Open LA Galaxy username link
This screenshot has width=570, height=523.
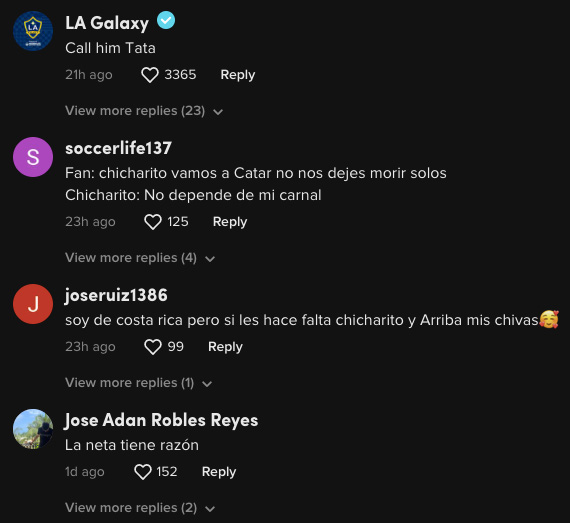tap(107, 23)
